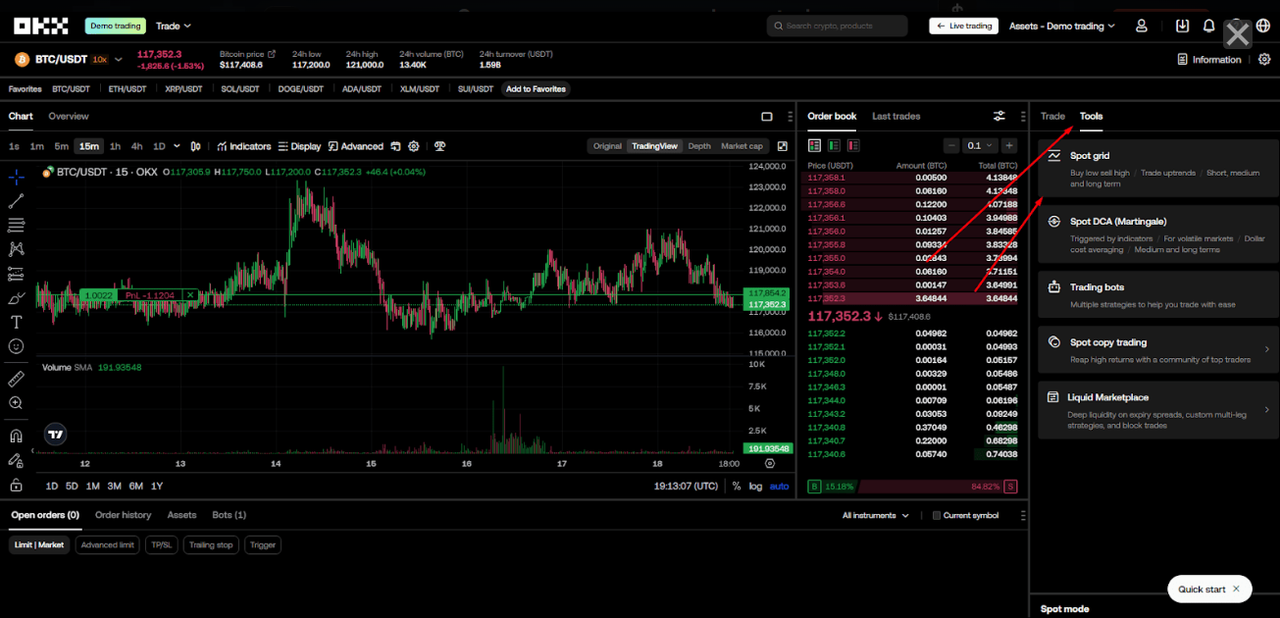This screenshot has height=618, width=1280.
Task: Open the Trade dropdown menu in header
Action: (173, 26)
